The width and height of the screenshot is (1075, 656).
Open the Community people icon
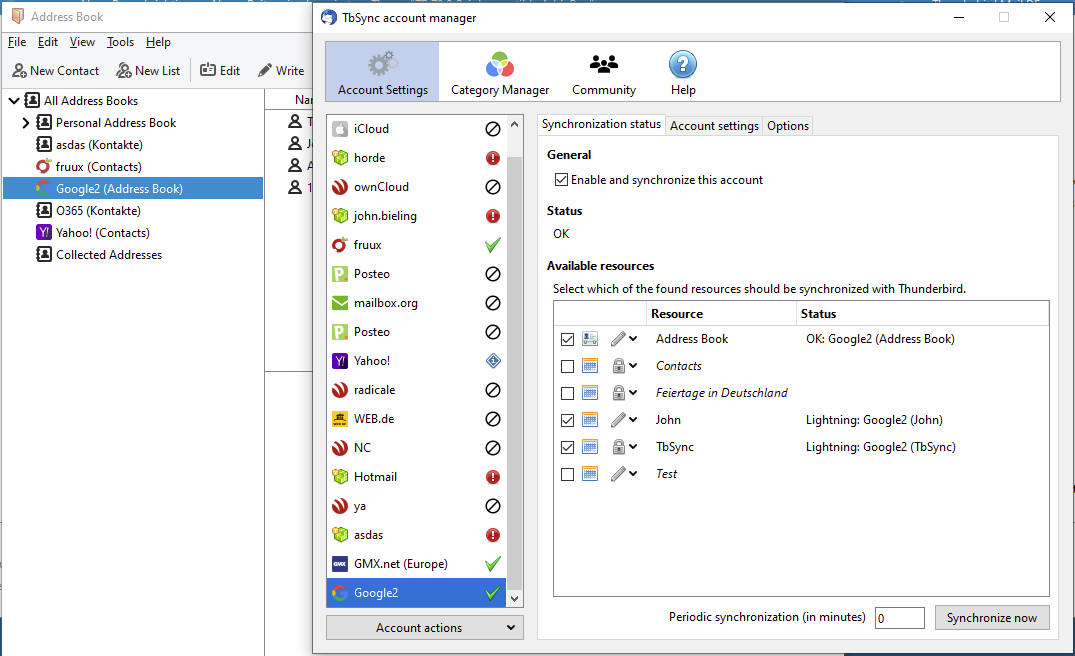coord(603,64)
